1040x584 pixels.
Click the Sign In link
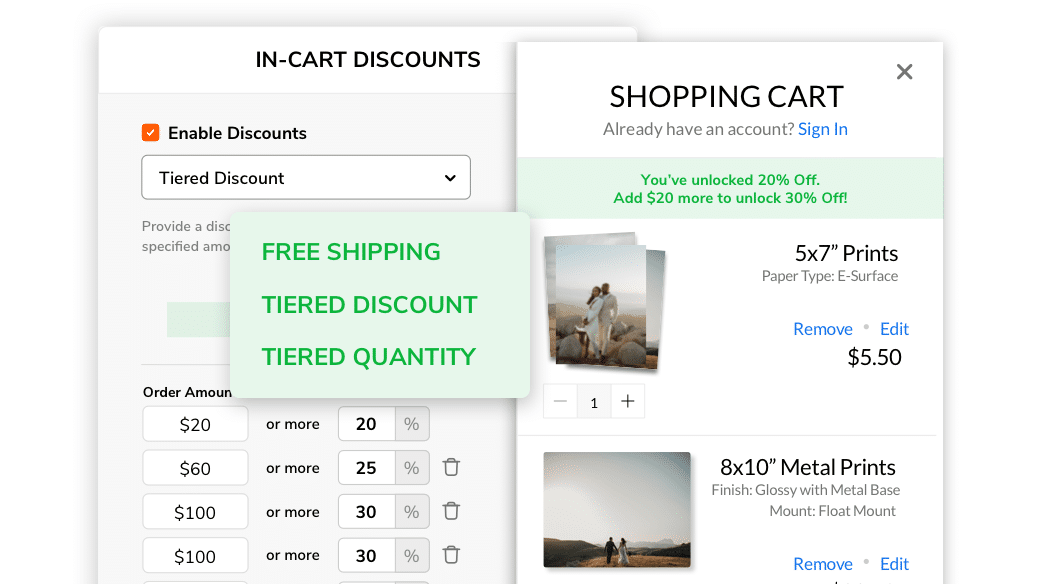tap(822, 128)
